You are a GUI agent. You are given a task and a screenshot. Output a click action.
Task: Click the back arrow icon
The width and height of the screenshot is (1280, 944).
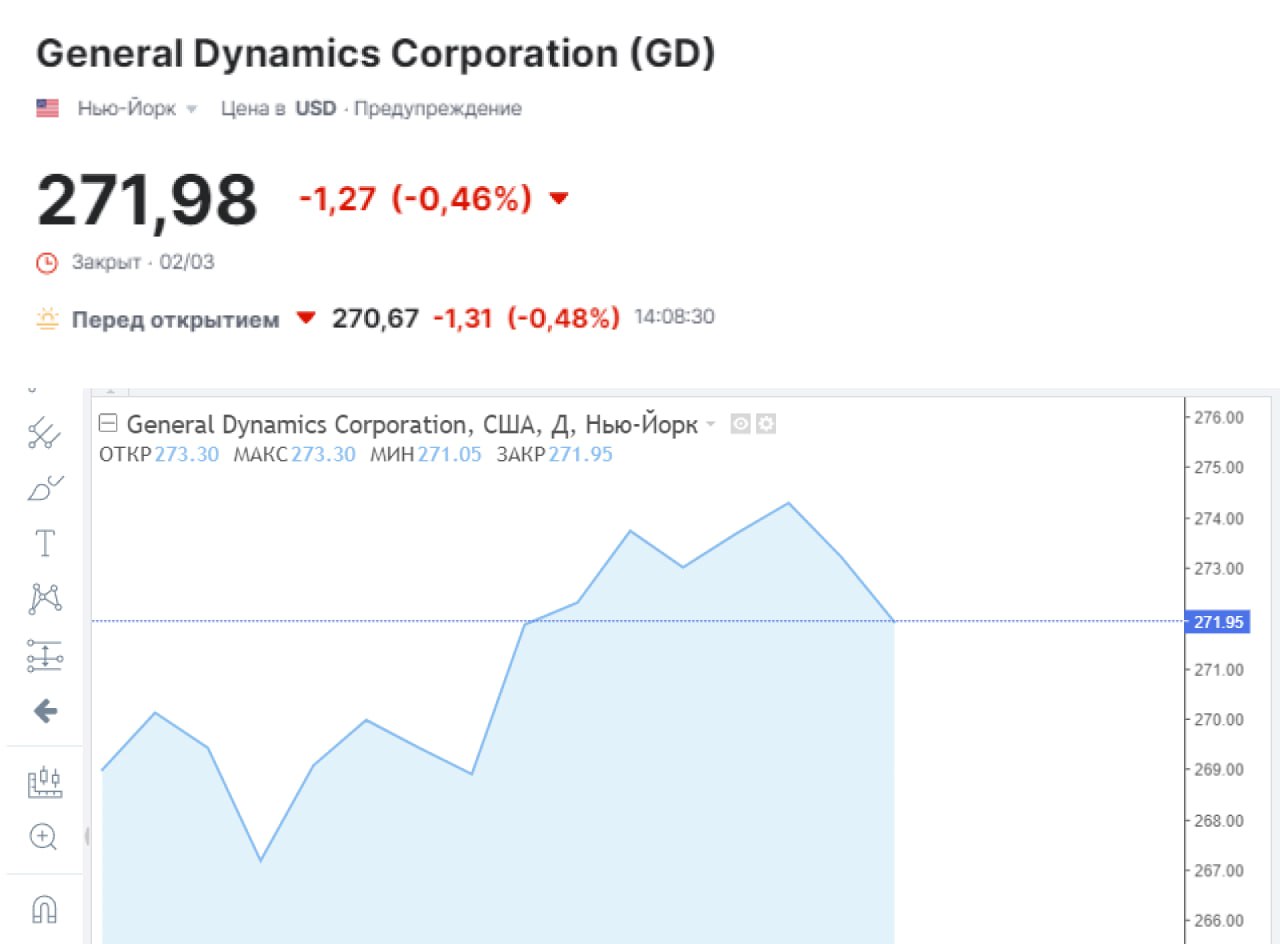pyautogui.click(x=44, y=711)
